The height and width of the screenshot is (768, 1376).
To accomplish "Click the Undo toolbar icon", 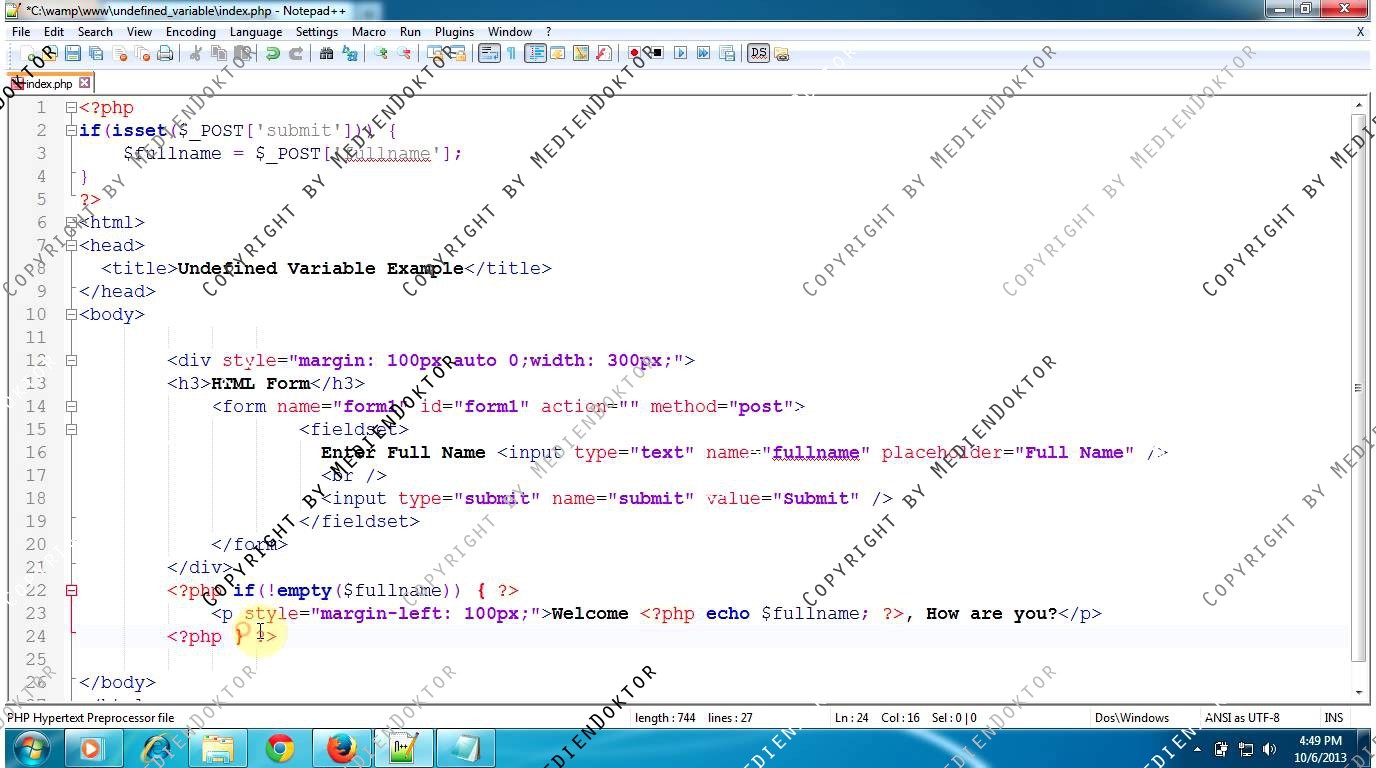I will pos(272,54).
